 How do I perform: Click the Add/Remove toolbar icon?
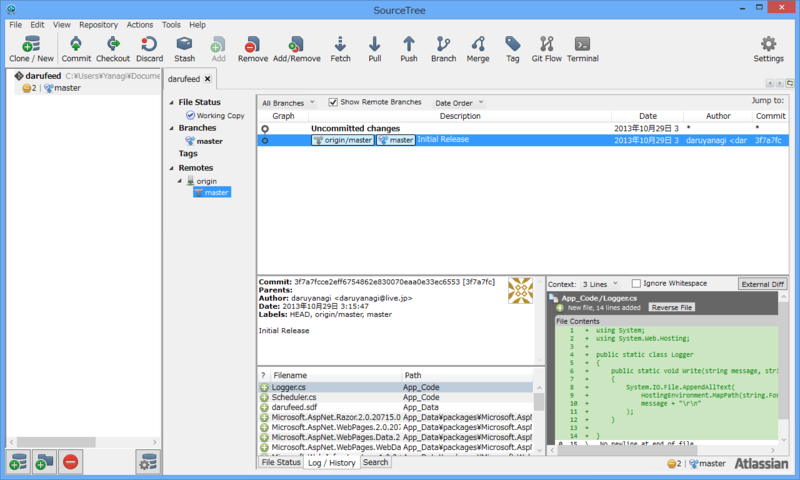pos(296,49)
